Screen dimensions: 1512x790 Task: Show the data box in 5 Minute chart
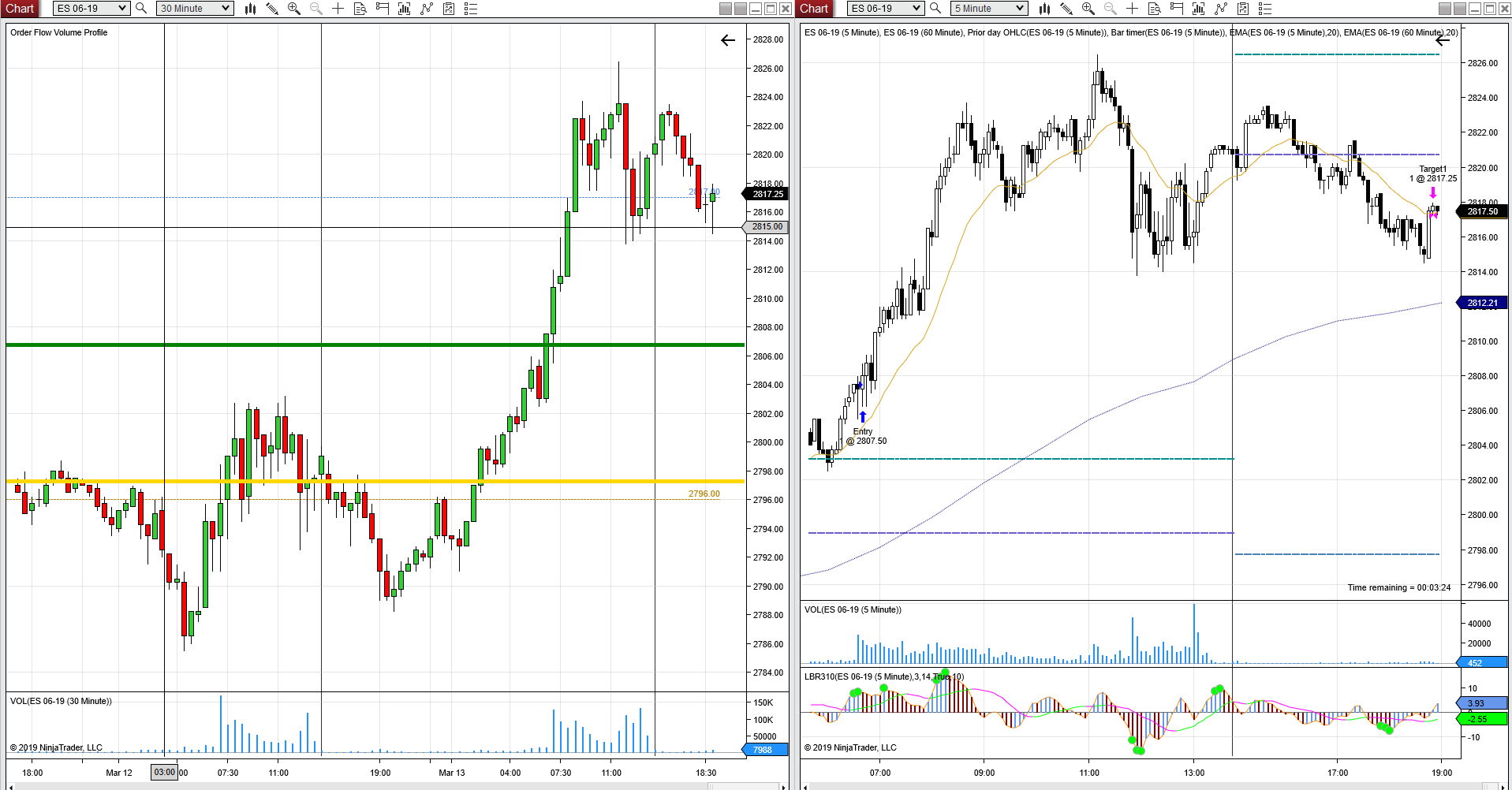point(1155,8)
